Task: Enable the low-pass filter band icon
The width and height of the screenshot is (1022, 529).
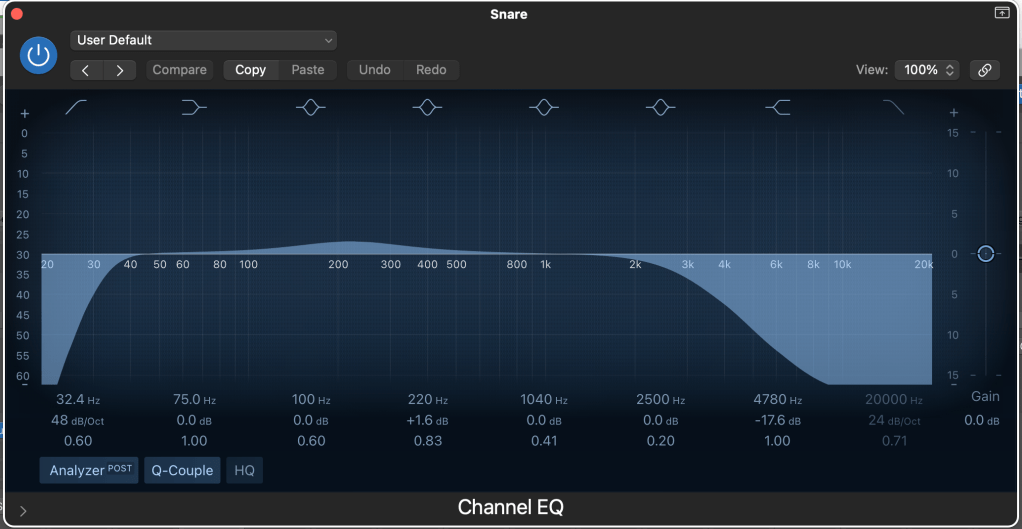Action: 893,108
